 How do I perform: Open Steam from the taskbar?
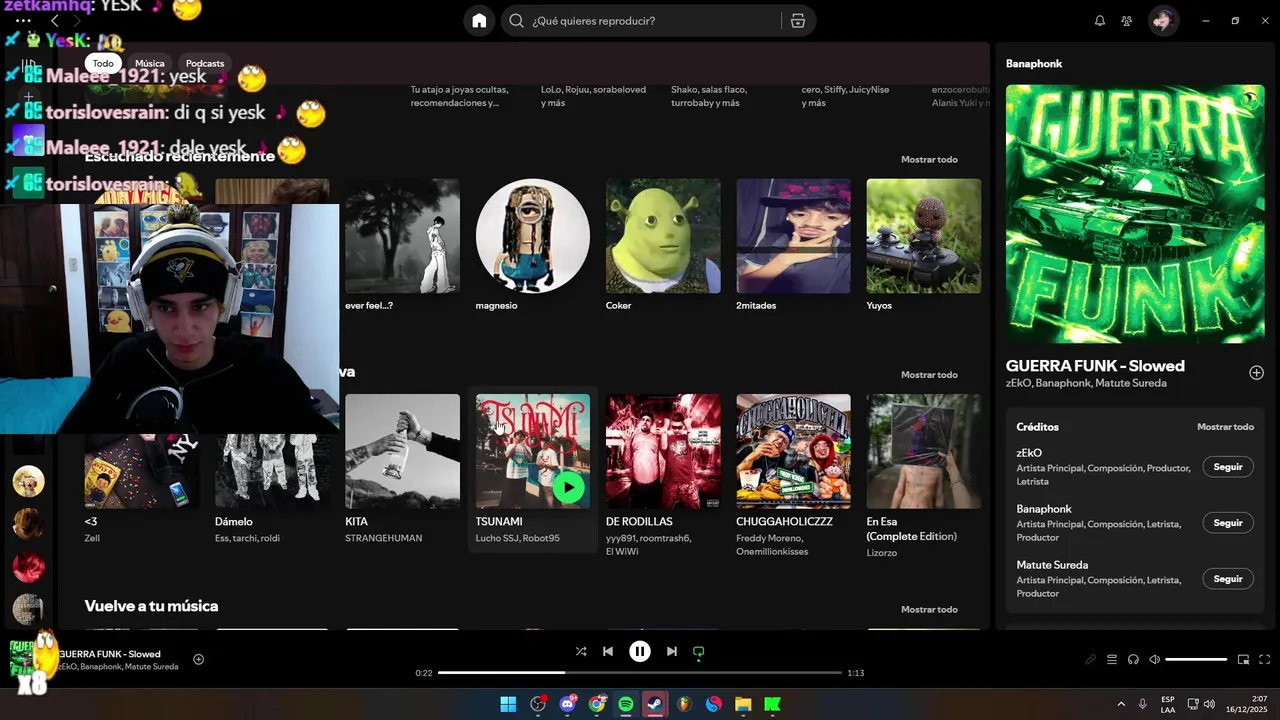click(655, 704)
